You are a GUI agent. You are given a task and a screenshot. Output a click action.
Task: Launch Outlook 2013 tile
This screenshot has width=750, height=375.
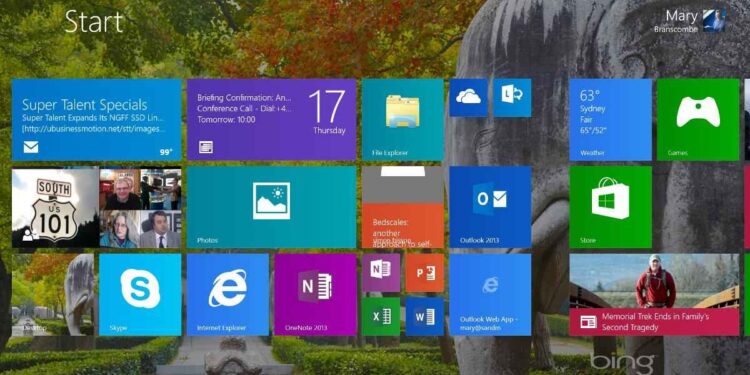(490, 207)
